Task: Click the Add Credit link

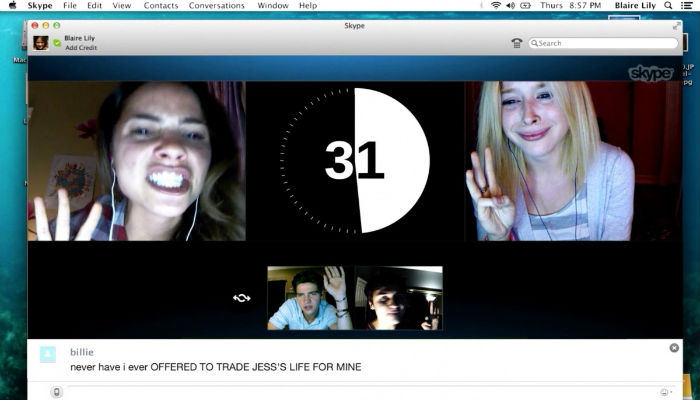Action: pos(81,48)
